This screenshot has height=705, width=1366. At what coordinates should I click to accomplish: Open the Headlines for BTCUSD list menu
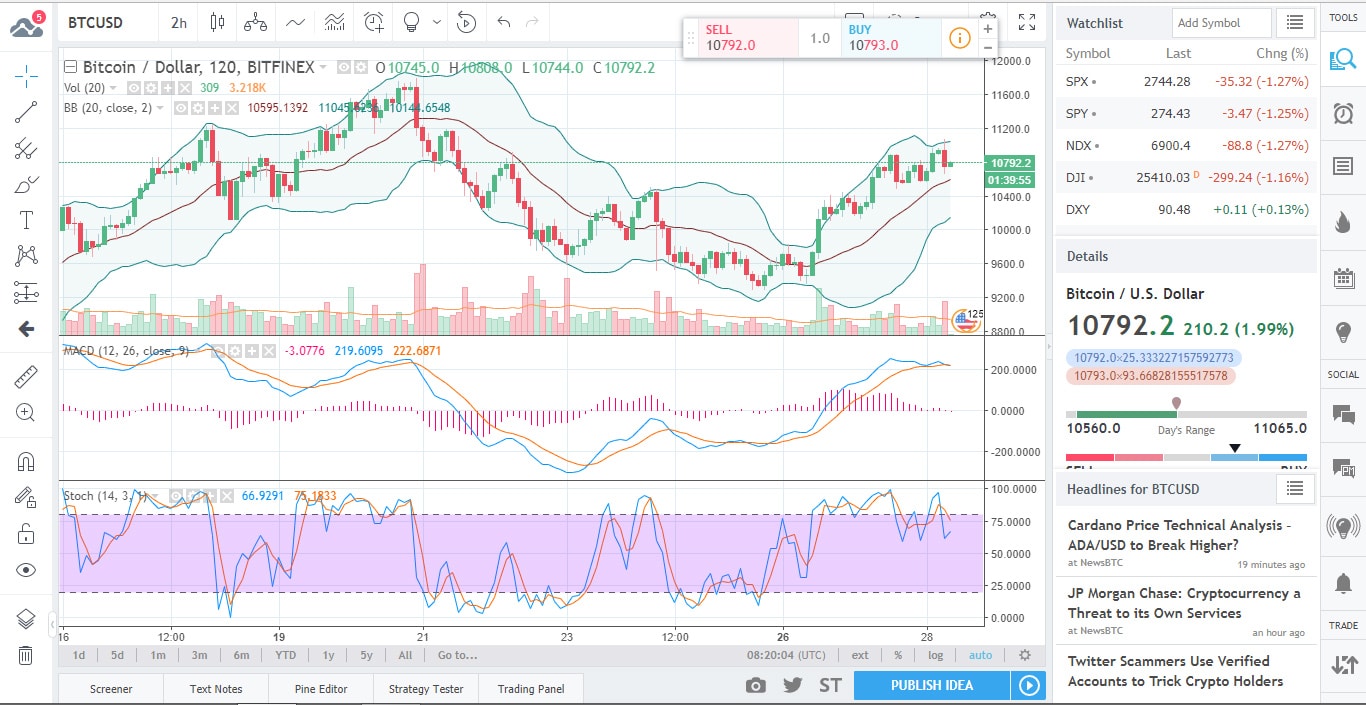(x=1295, y=488)
